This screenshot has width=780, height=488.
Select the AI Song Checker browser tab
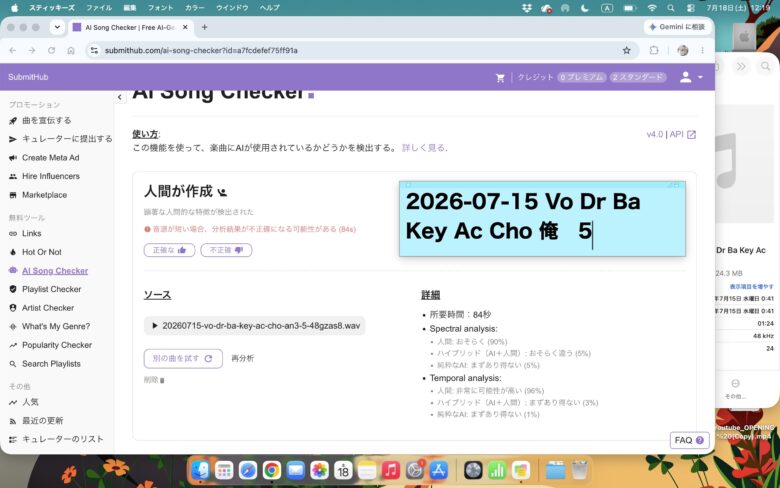130,27
